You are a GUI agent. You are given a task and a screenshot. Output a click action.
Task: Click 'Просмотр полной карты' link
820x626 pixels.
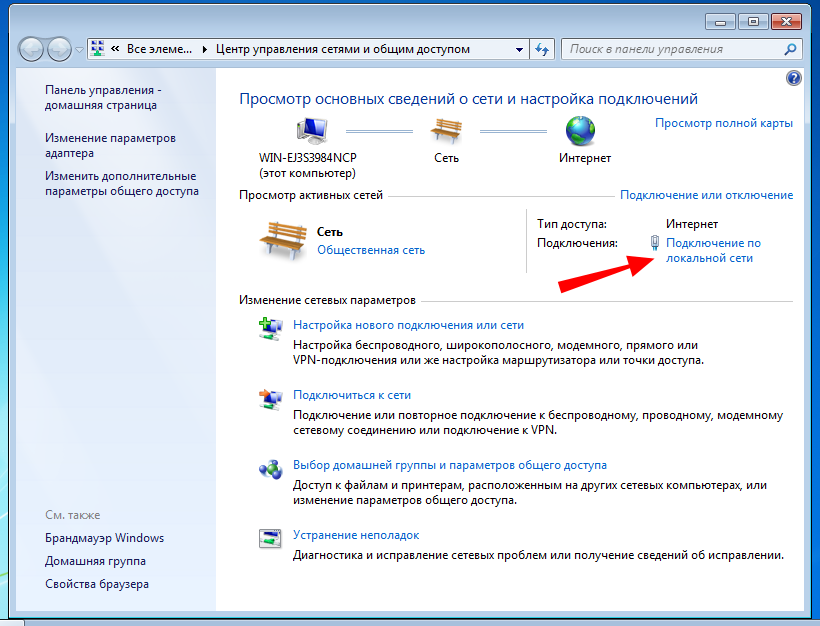tap(723, 123)
